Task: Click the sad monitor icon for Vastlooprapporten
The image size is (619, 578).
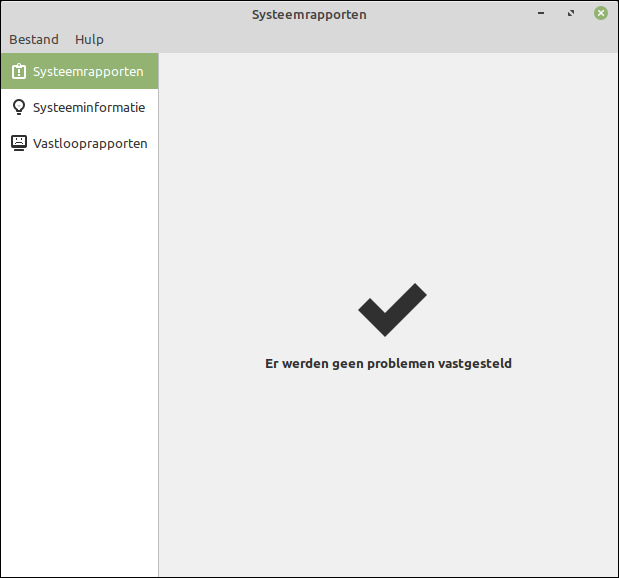Action: [x=19, y=143]
